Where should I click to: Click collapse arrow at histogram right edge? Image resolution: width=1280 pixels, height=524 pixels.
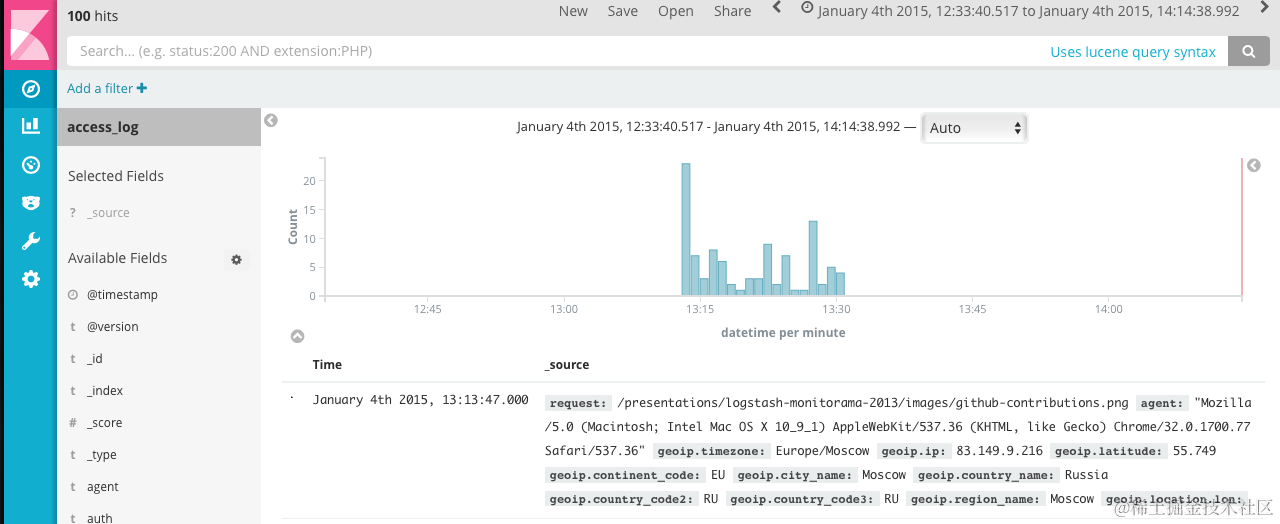[1254, 165]
